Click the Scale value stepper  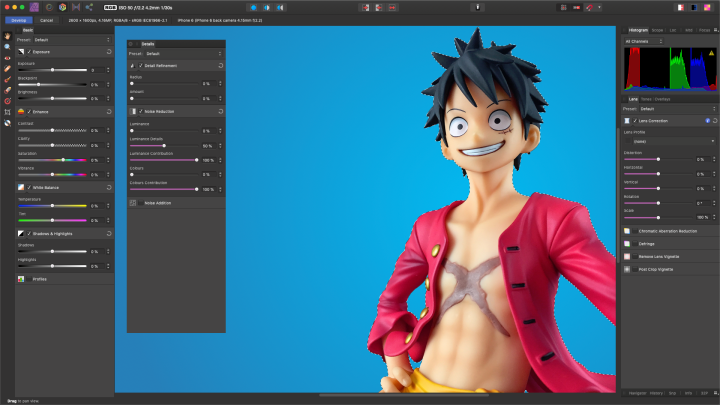714,217
